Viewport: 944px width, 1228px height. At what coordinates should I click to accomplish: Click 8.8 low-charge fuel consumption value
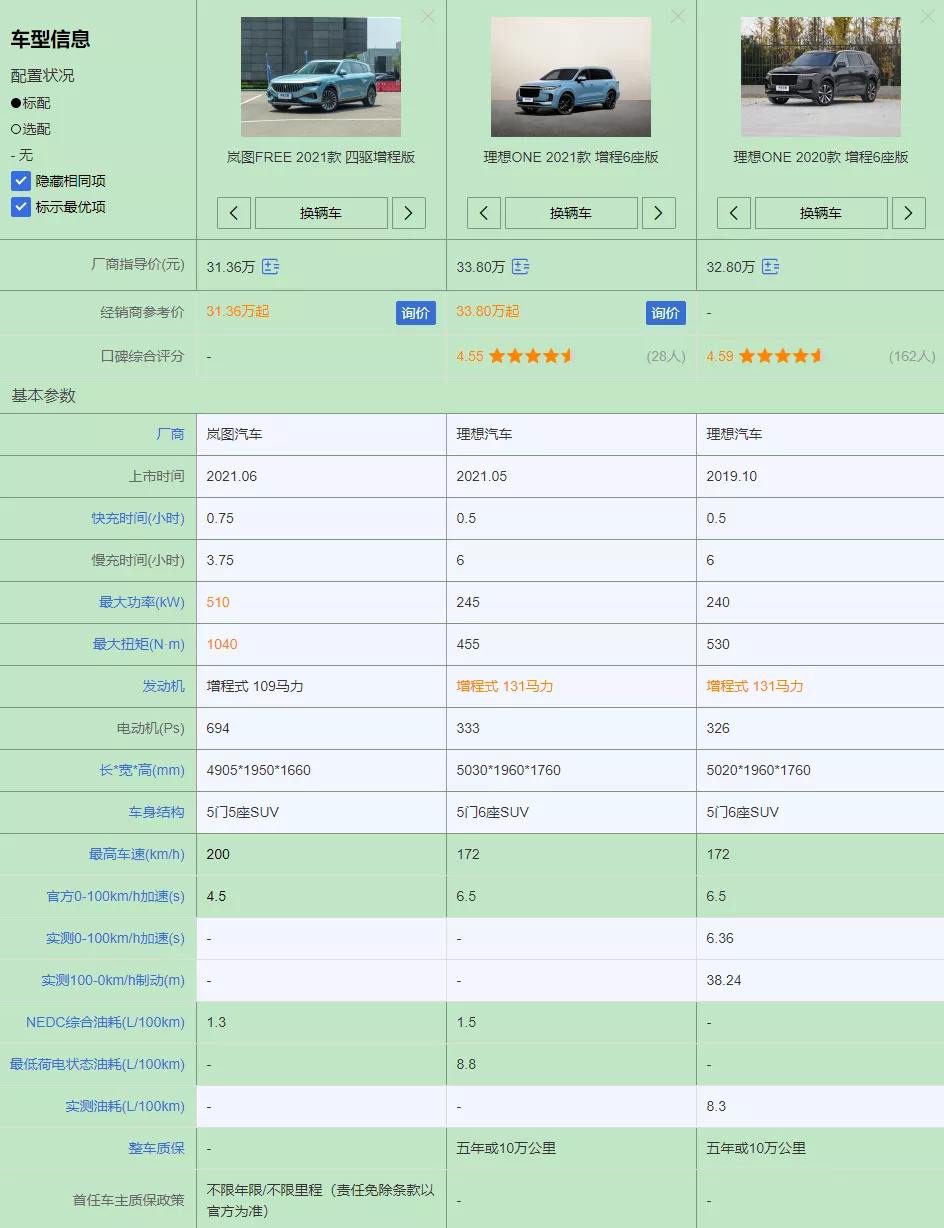click(466, 1064)
